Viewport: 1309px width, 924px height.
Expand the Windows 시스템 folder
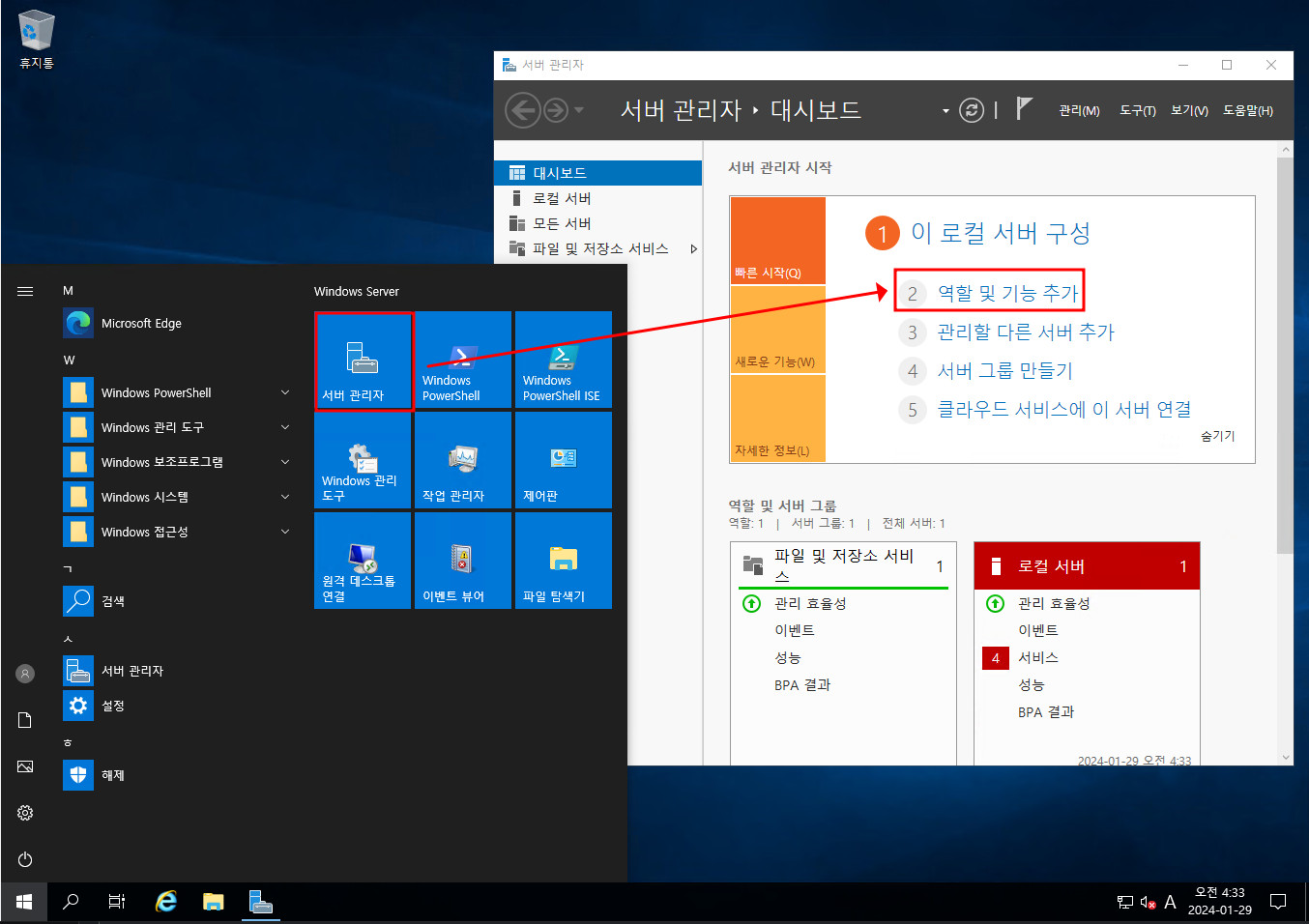pyautogui.click(x=285, y=497)
